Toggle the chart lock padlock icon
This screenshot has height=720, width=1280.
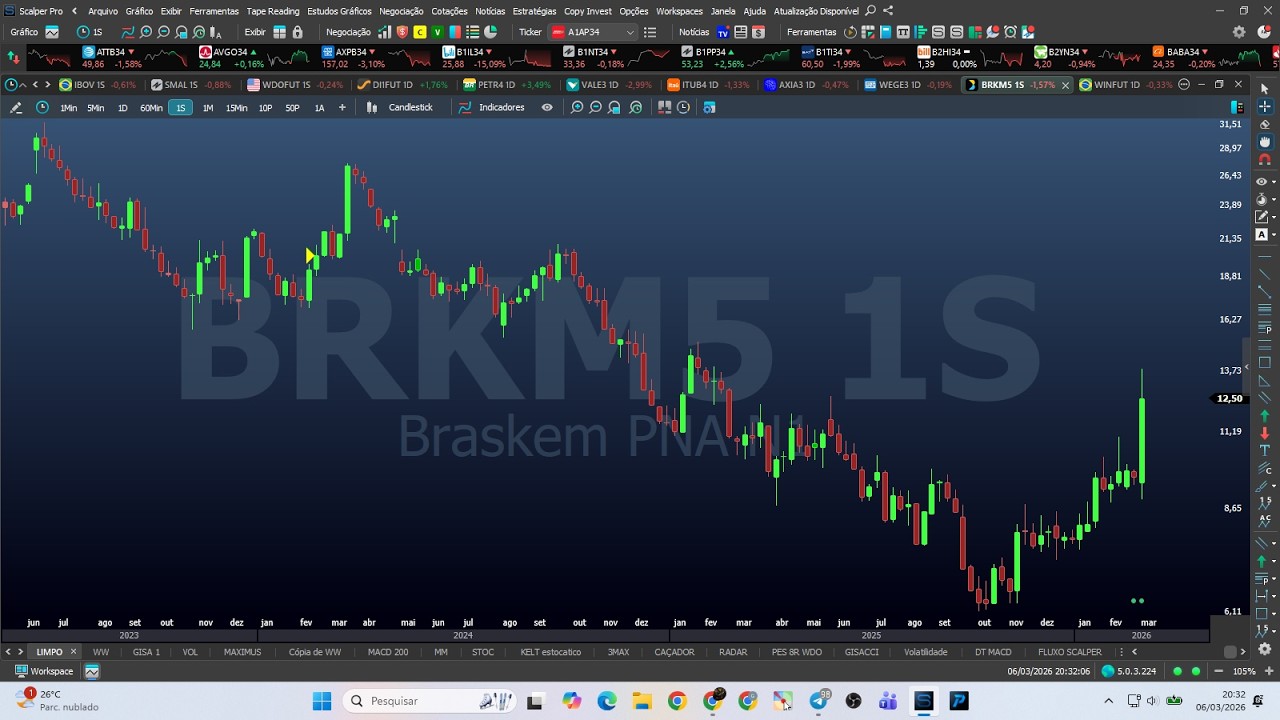[297, 32]
